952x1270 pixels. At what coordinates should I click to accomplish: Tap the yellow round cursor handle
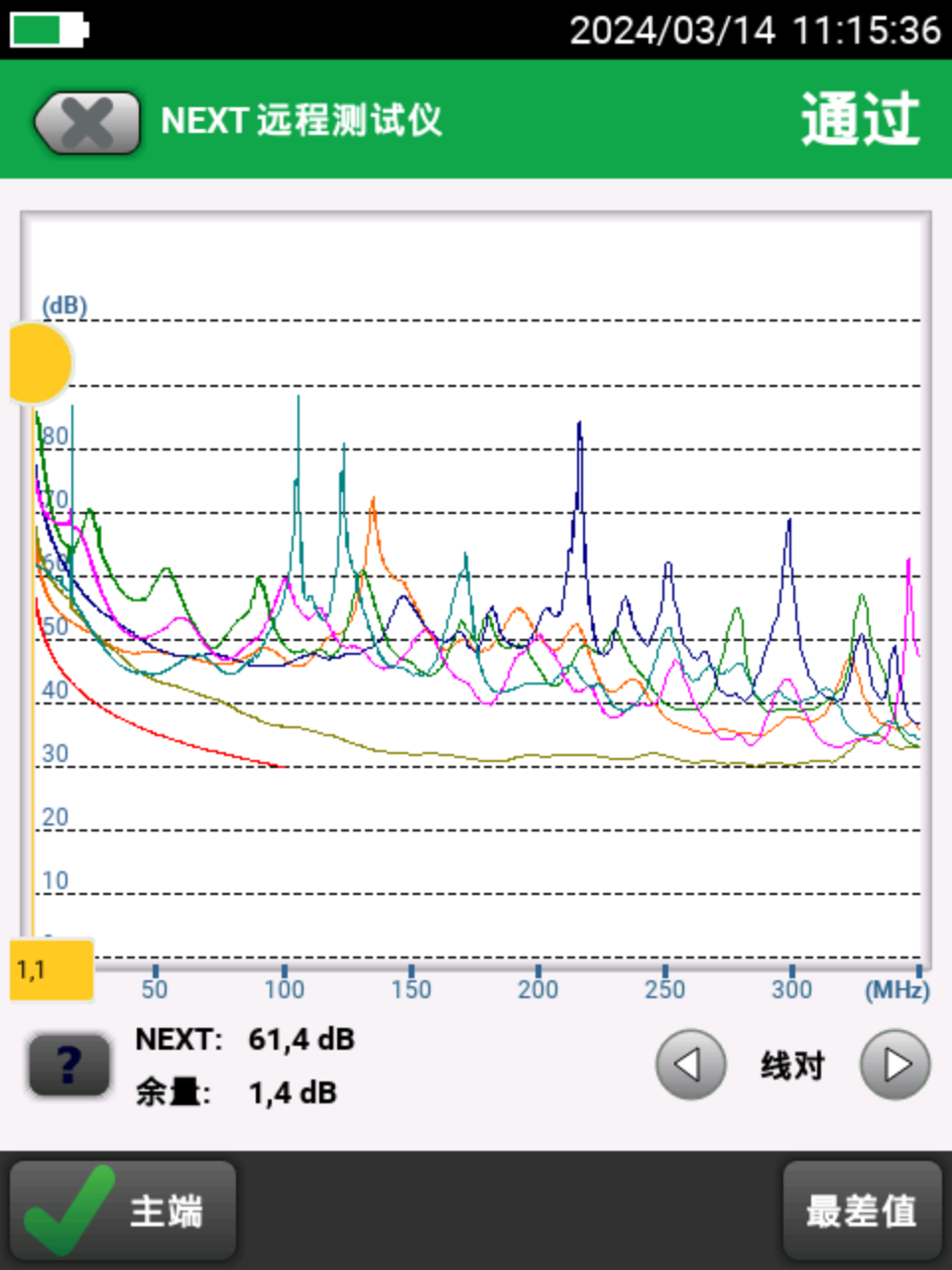point(40,363)
